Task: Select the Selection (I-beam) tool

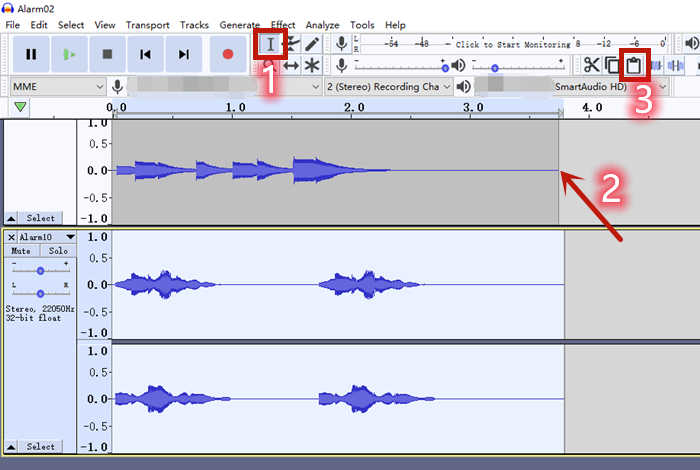Action: (270, 44)
